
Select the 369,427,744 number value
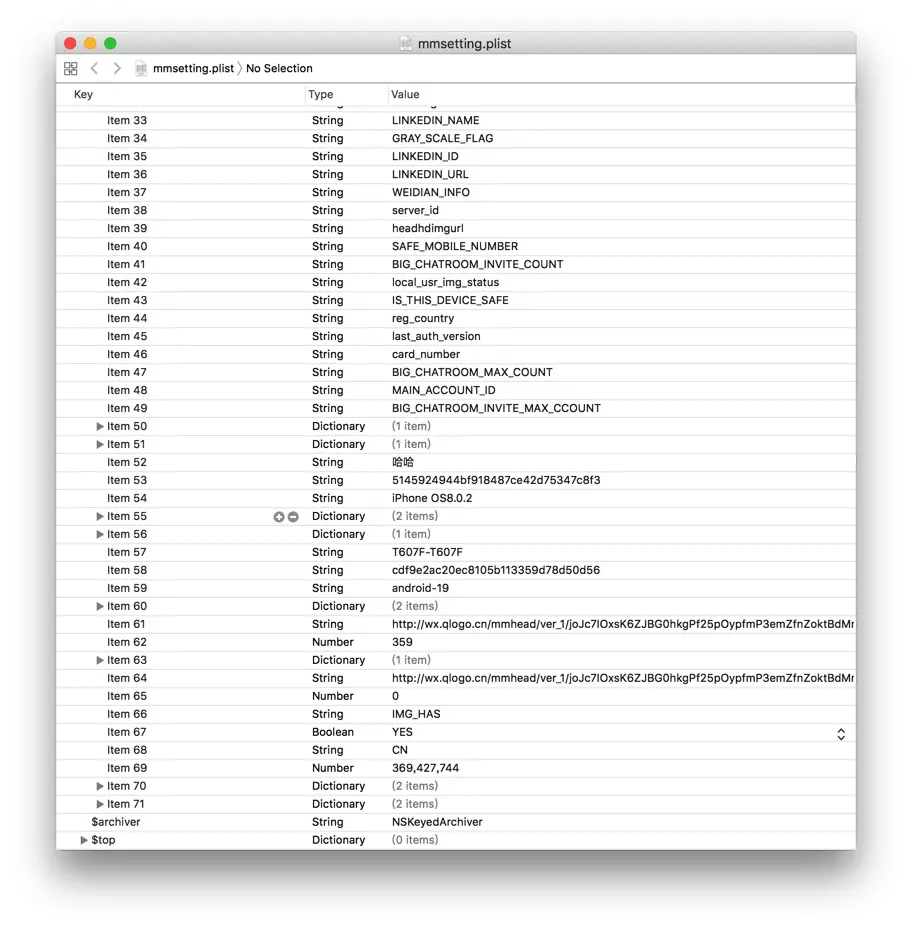click(x=425, y=768)
